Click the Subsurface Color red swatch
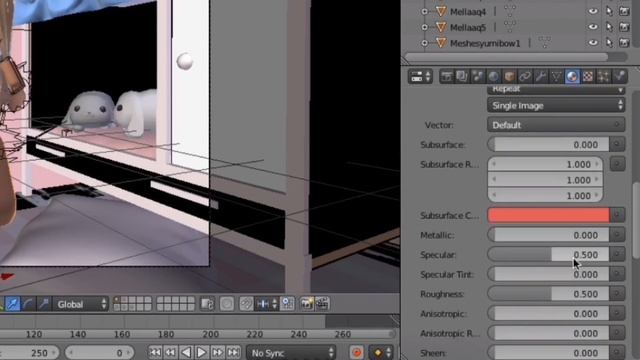The height and width of the screenshot is (360, 640). coord(548,215)
